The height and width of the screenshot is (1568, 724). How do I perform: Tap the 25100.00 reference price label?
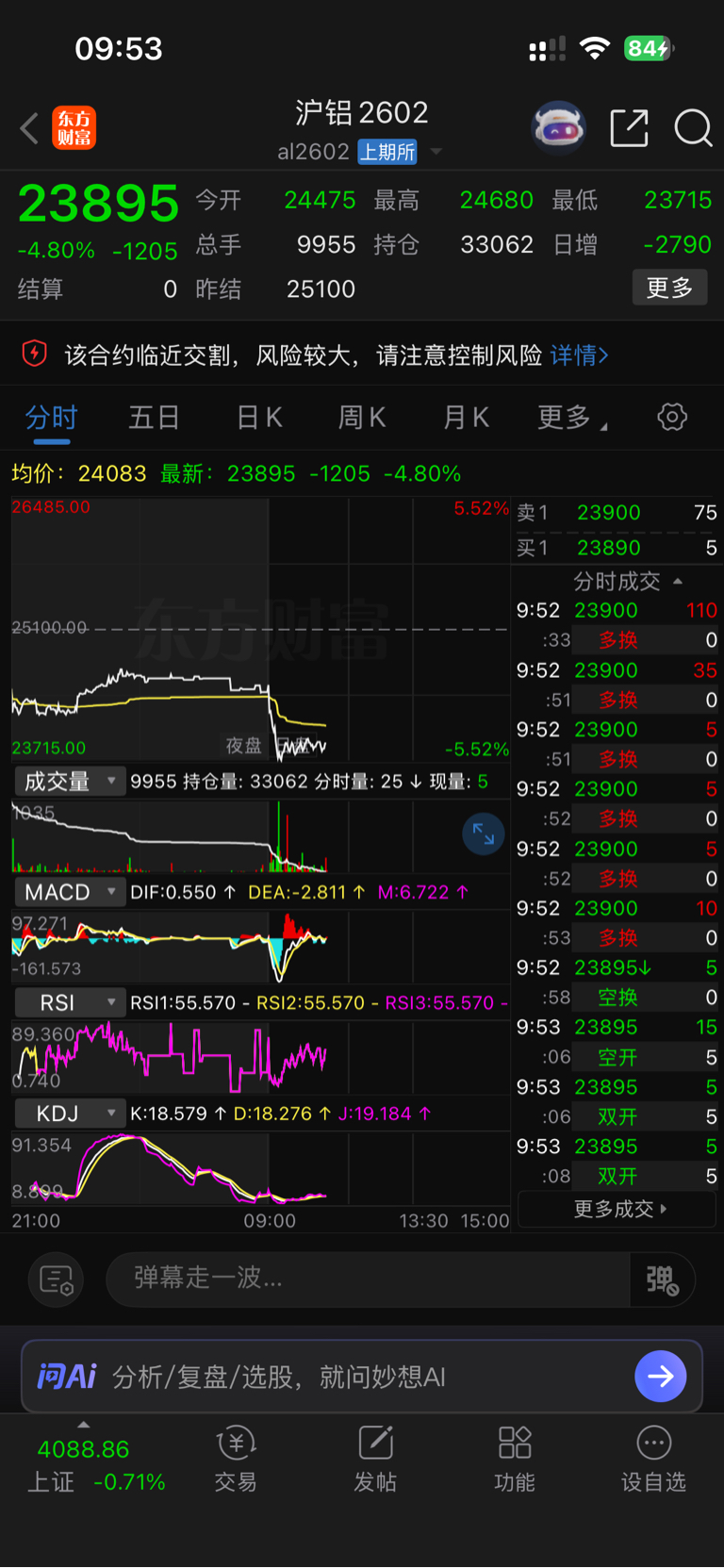pyautogui.click(x=49, y=628)
